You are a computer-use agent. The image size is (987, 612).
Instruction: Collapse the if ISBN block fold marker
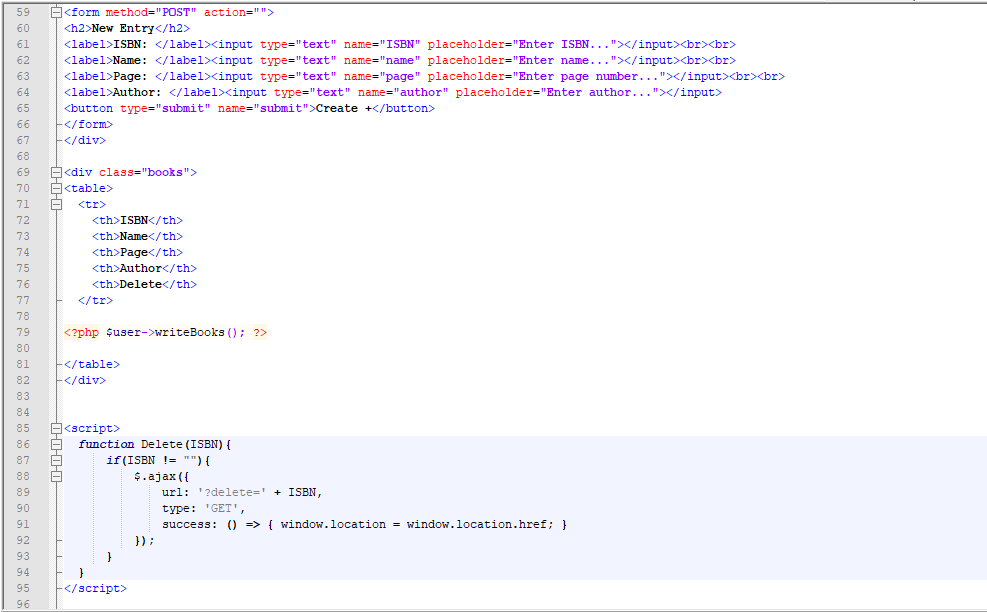tap(56, 460)
